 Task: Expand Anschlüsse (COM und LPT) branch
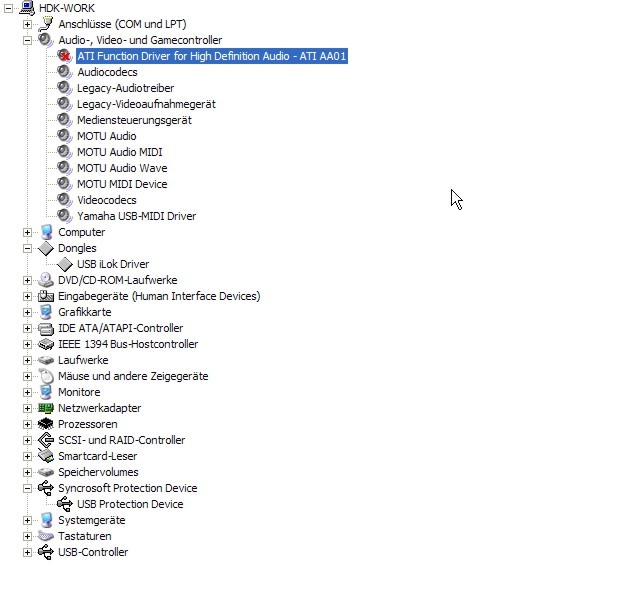27,24
